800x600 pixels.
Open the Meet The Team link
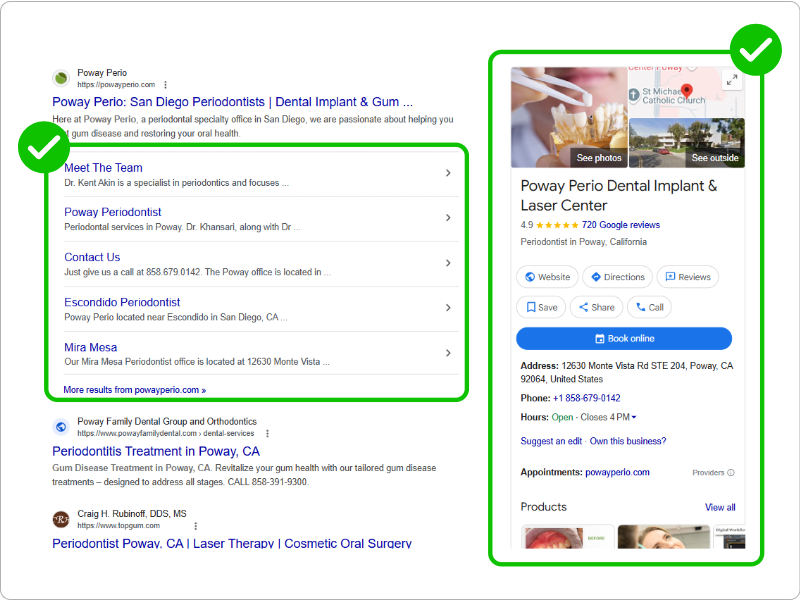tap(103, 168)
